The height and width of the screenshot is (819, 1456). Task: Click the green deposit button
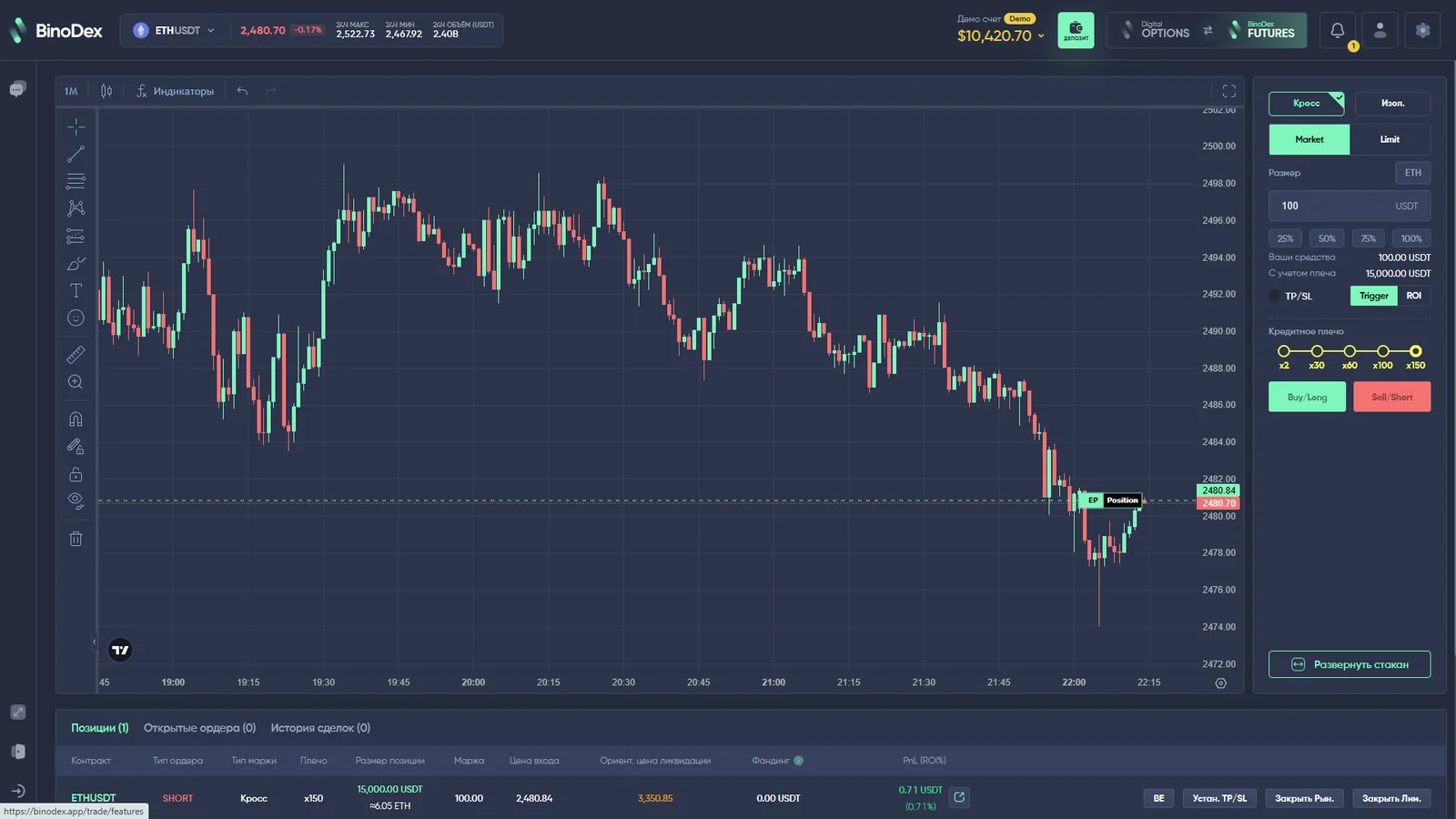coord(1076,30)
